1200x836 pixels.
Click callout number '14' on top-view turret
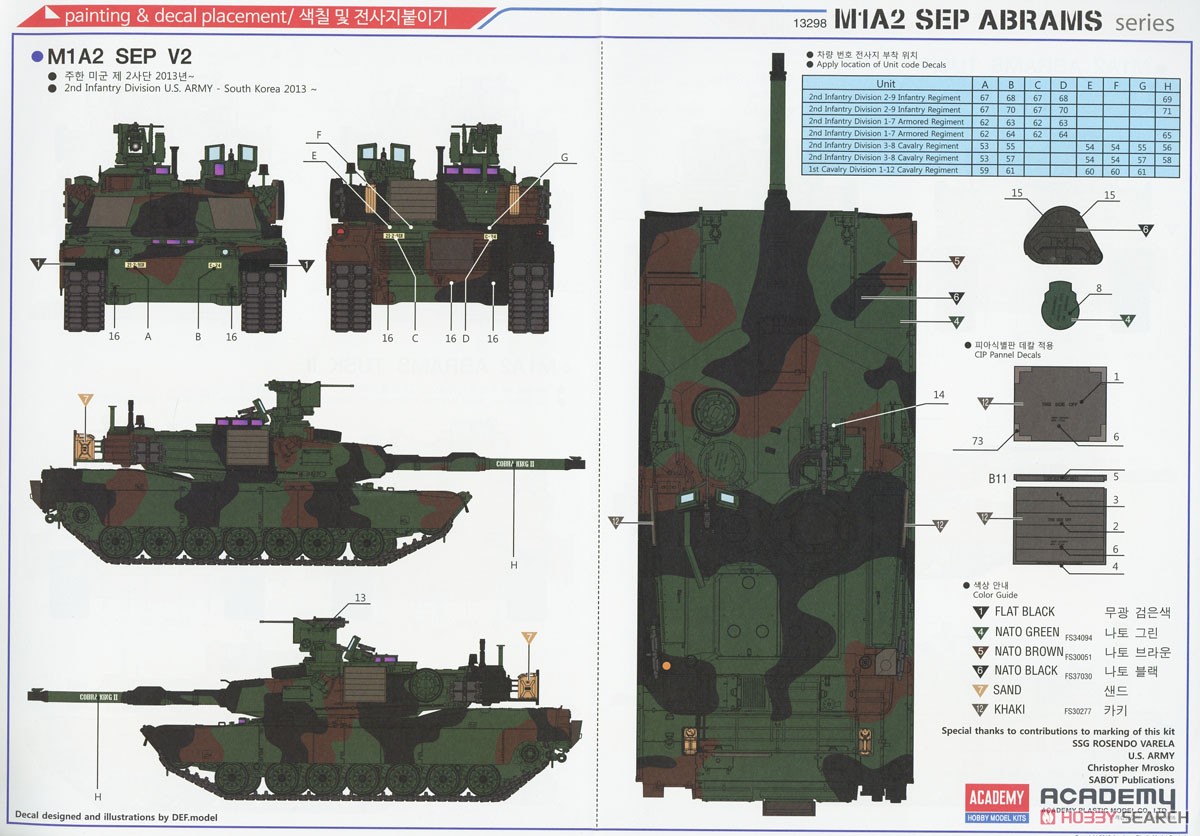coord(938,394)
